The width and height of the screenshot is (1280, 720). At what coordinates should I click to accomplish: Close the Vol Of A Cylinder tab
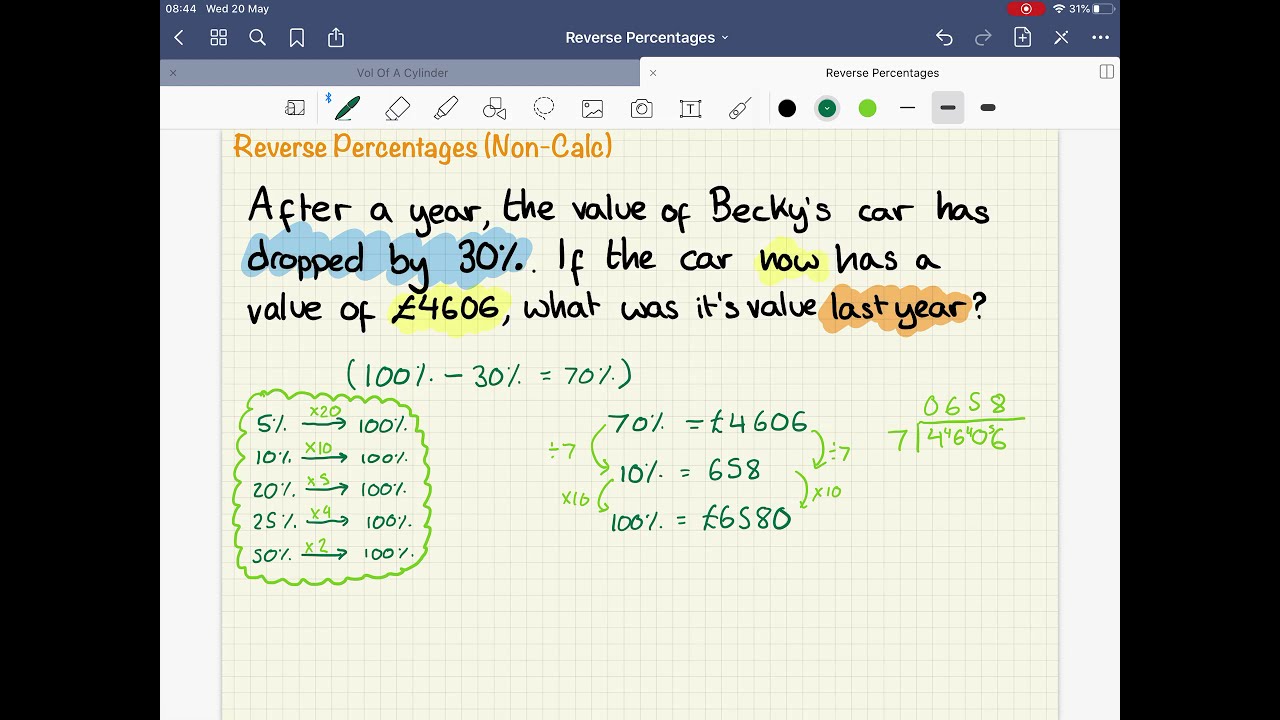click(173, 73)
